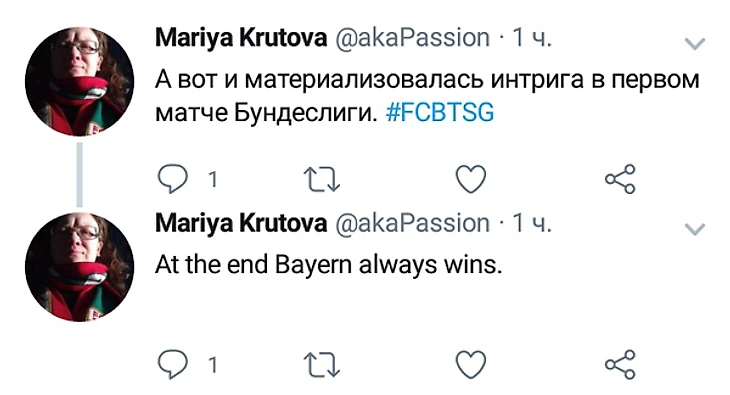Open Mariya Krutova's profile from first tweet name
Screen dimensions: 730x395
pos(241,38)
